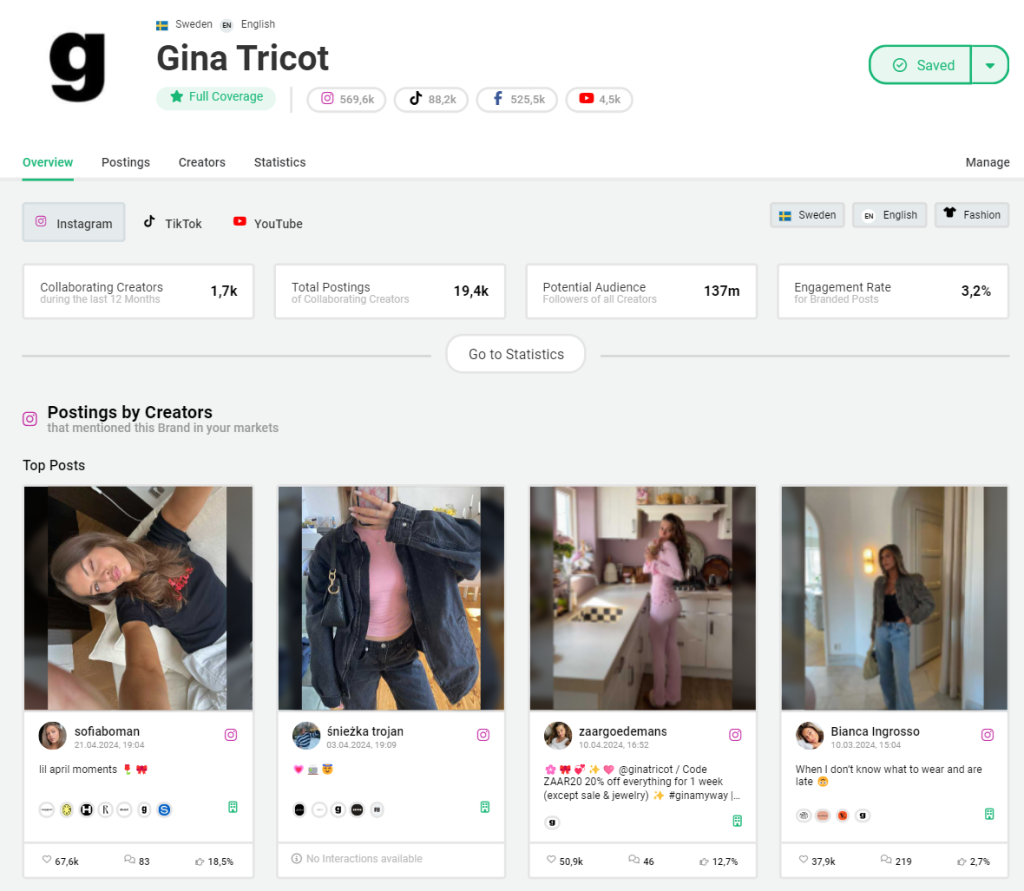The height and width of the screenshot is (891, 1024).
Task: Open the dropdown arrow beside Saved
Action: (990, 63)
